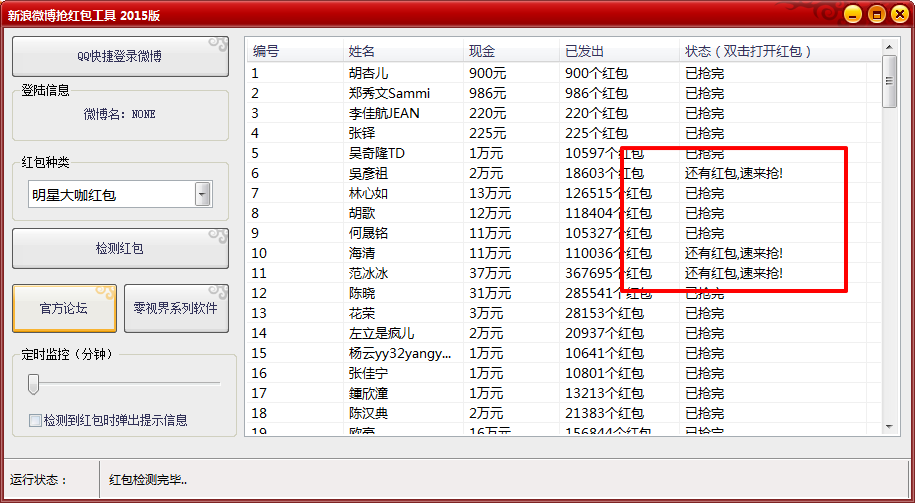
Task: Select the row for 吴彦祖
Action: coord(564,173)
